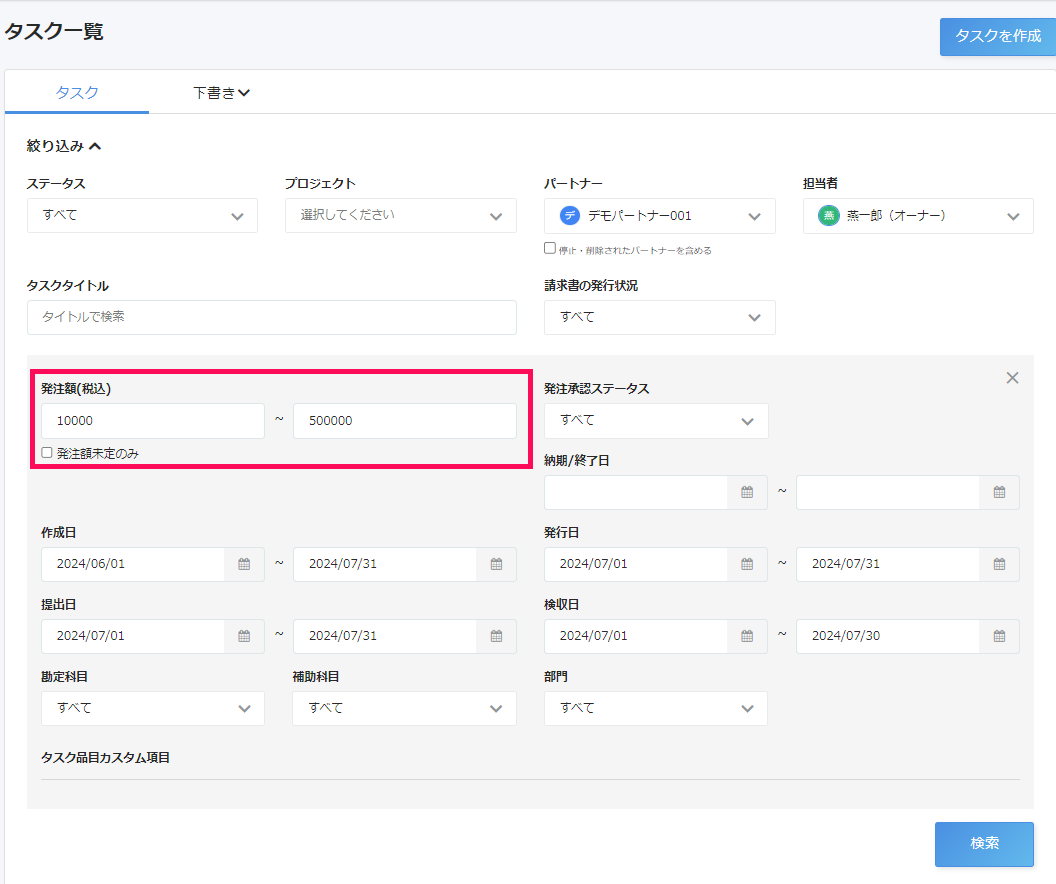Click タスク一覧 page title
Image resolution: width=1056 pixels, height=884 pixels.
point(54,32)
